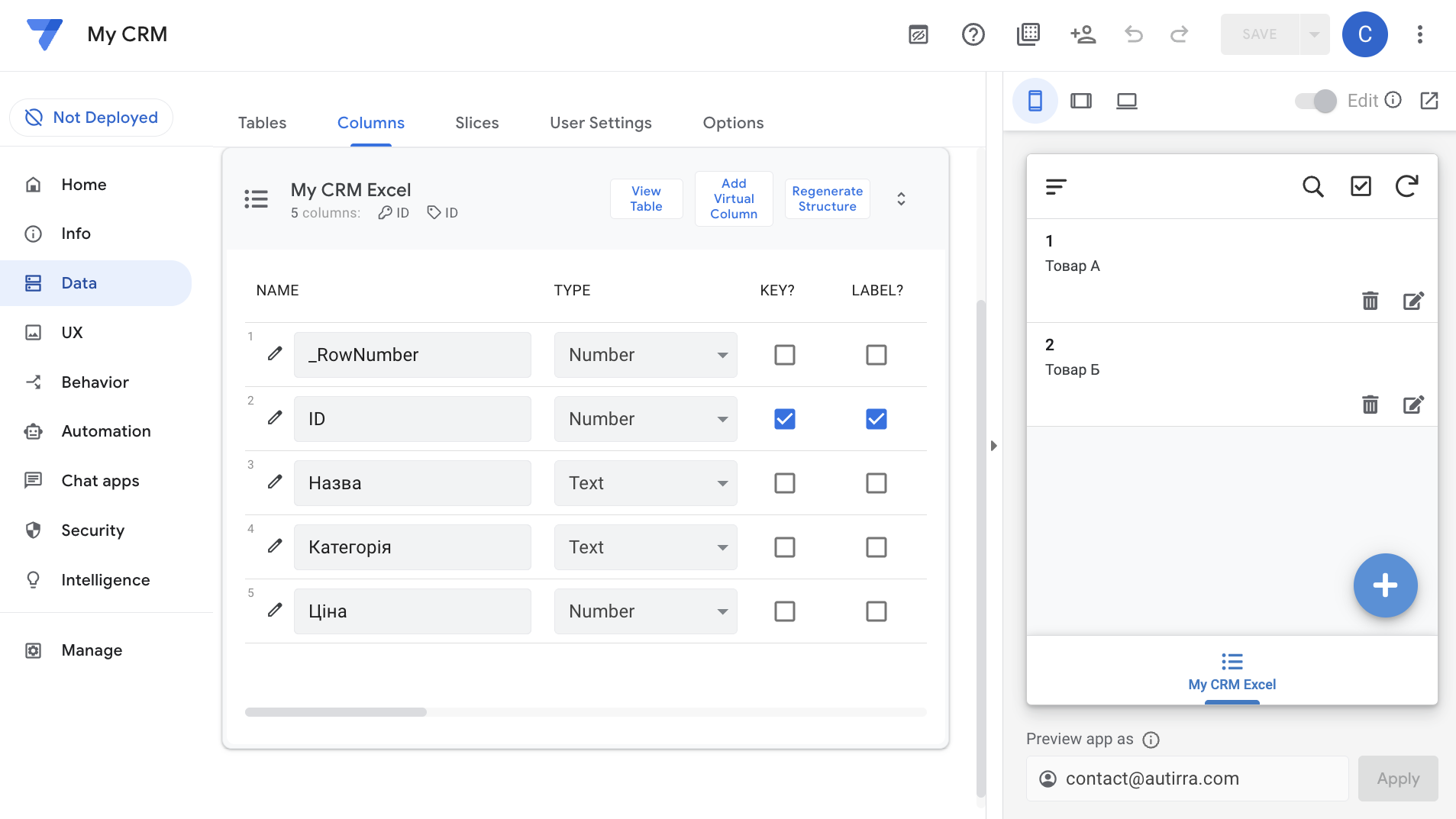The image size is (1456, 819).
Task: Open preview in new window icon
Action: coord(1429,101)
